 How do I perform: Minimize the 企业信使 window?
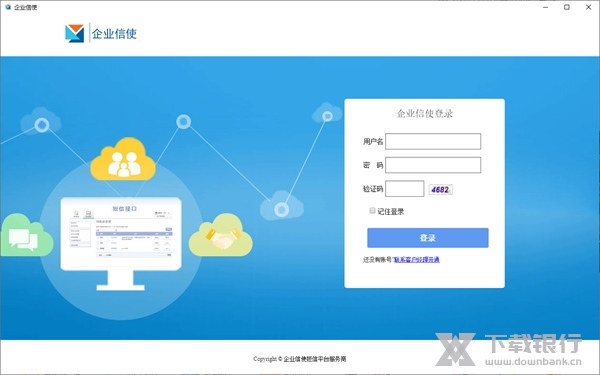click(x=546, y=7)
